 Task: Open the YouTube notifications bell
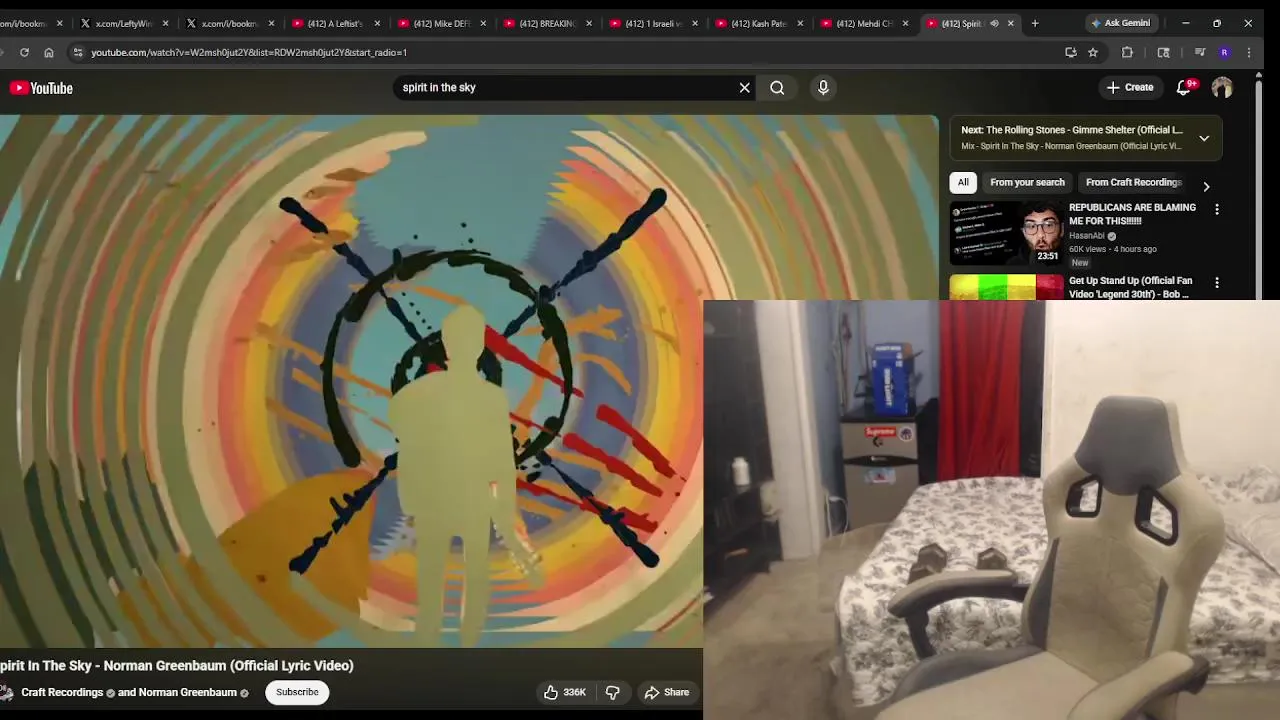point(1184,88)
